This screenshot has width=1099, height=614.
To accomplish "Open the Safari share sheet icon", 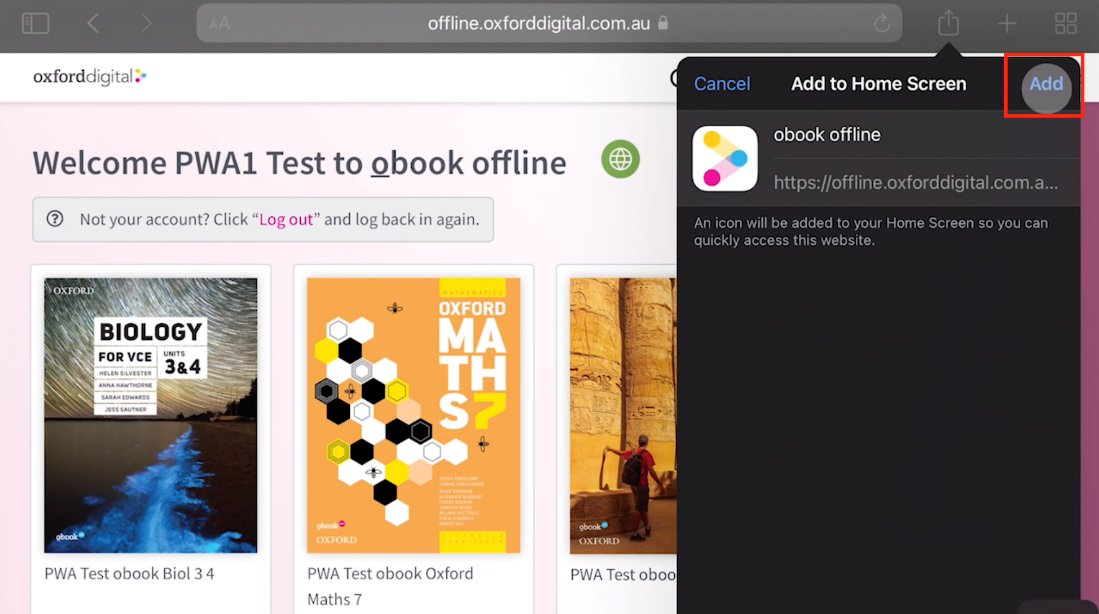I will 948,23.
